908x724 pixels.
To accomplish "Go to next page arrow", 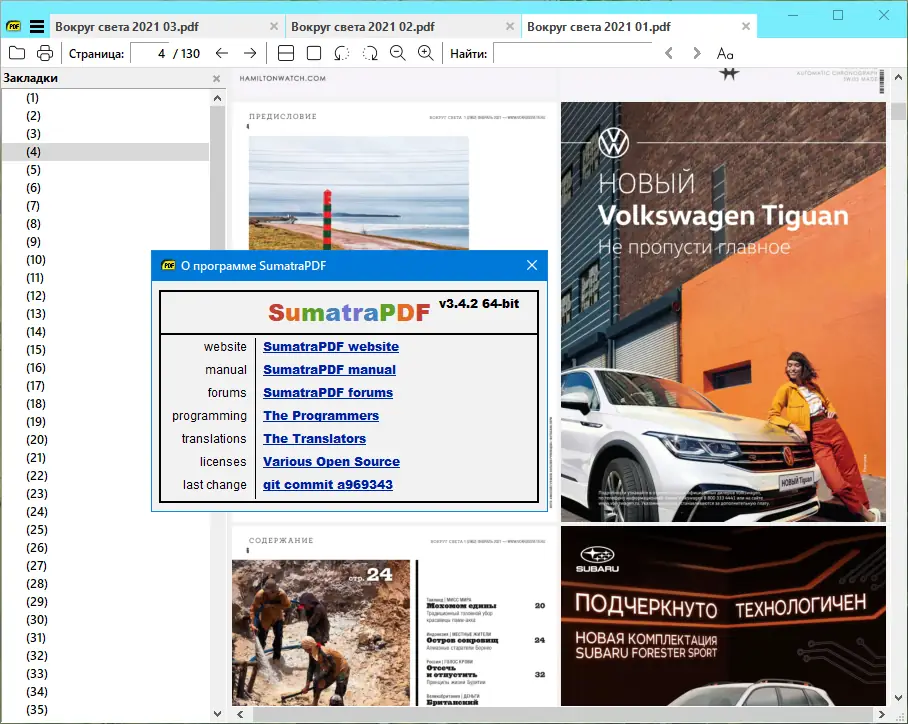I will pyautogui.click(x=250, y=53).
